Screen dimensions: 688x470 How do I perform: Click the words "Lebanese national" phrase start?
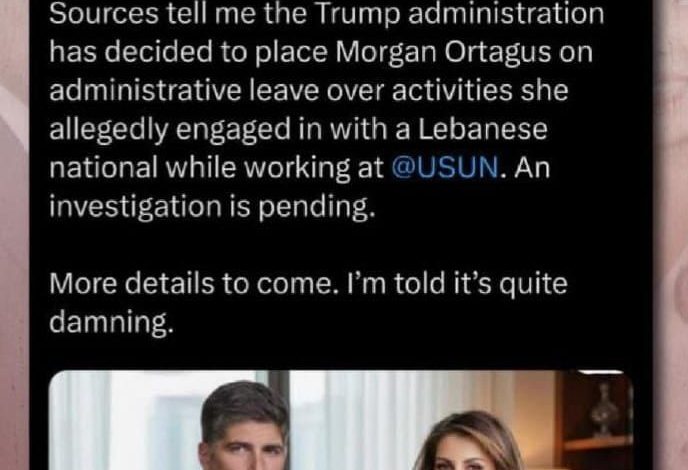pos(482,129)
